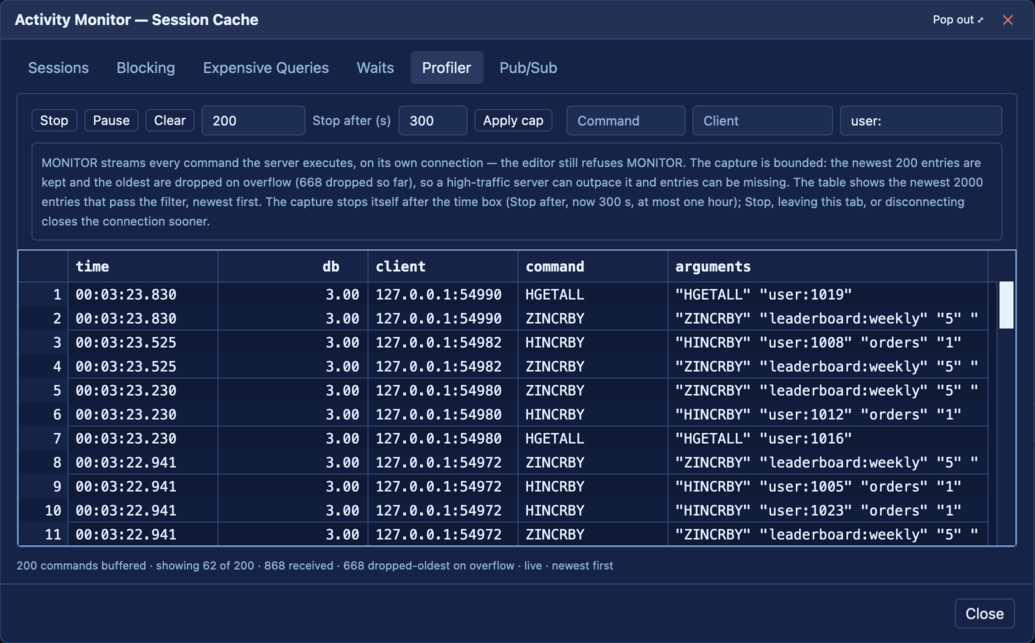Click the MONITOR description text block
This screenshot has width=1035, height=643.
(517, 191)
